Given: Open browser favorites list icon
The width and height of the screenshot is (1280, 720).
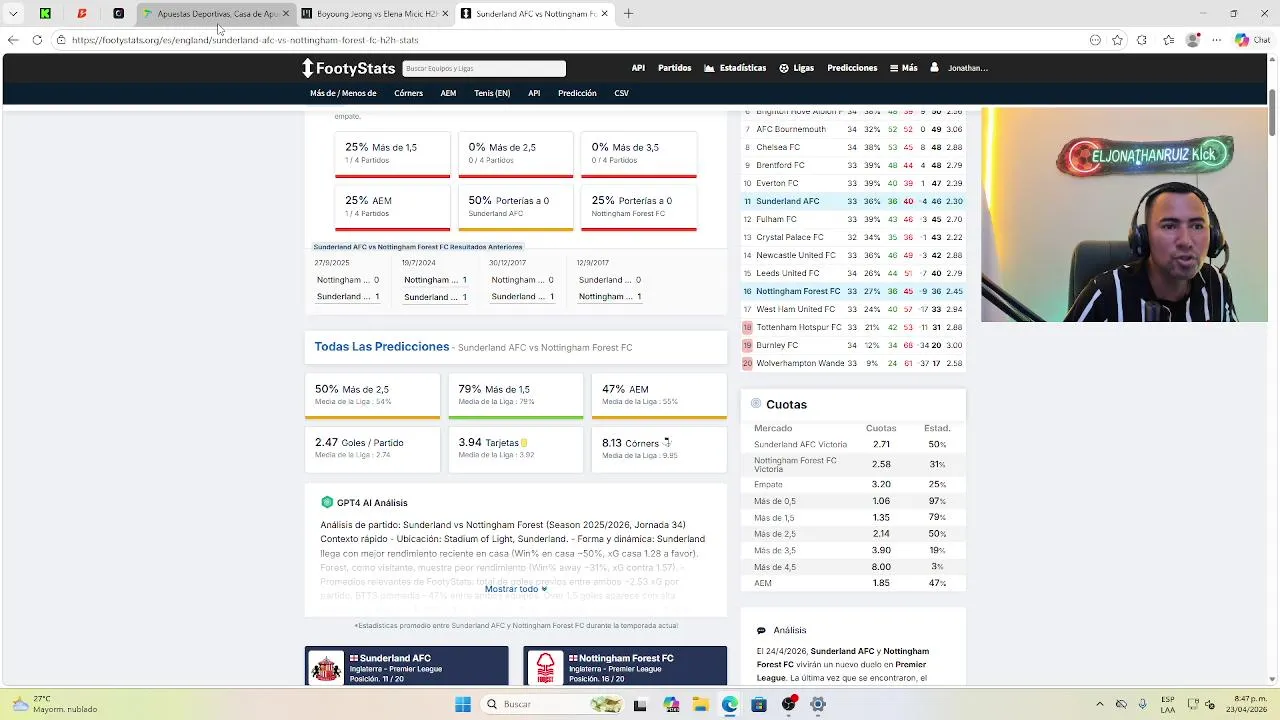Looking at the screenshot, I should coord(1168,40).
